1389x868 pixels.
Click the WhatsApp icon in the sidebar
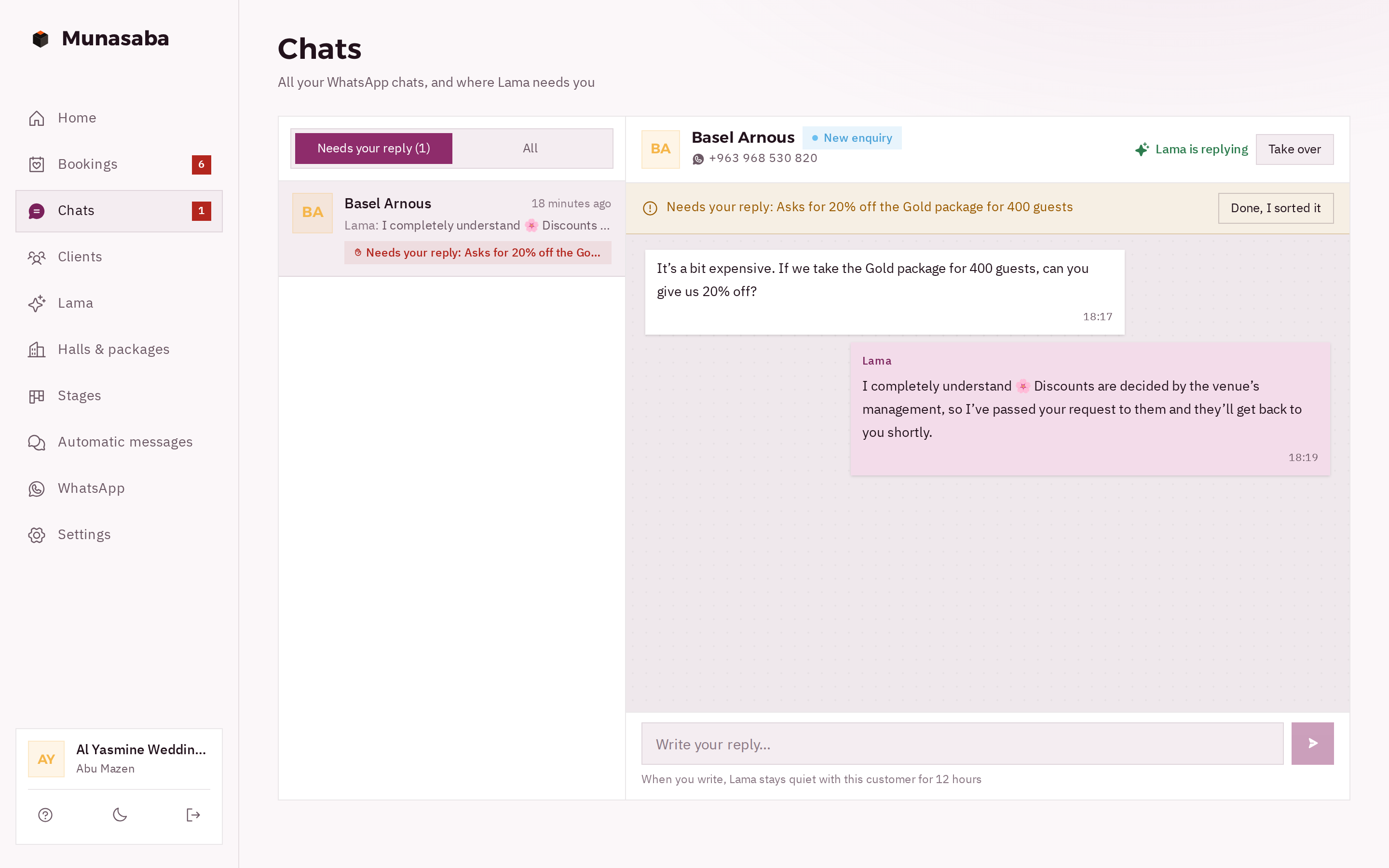click(37, 488)
